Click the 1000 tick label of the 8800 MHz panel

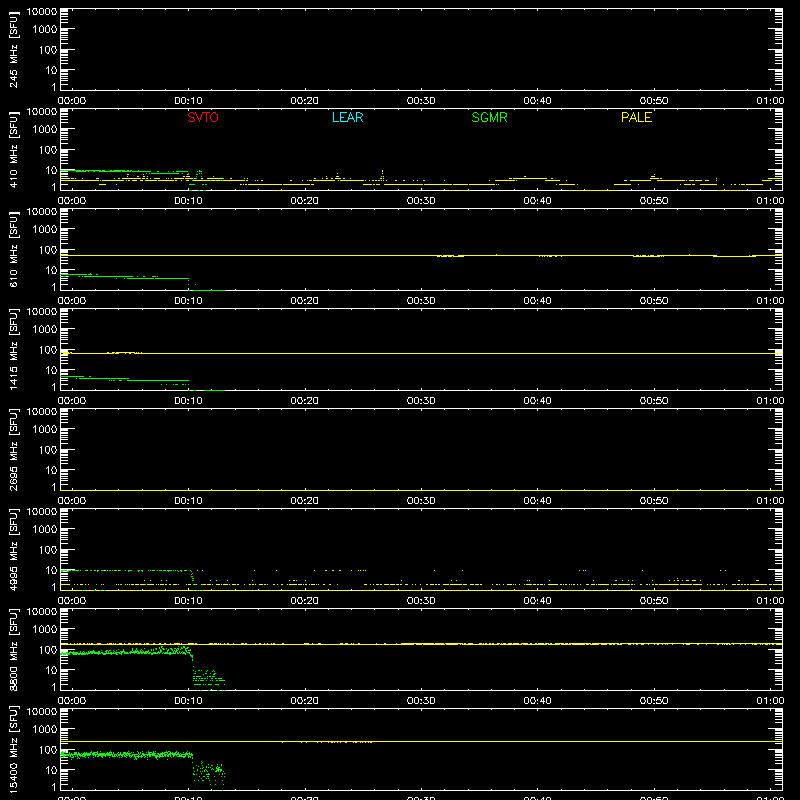click(45, 630)
